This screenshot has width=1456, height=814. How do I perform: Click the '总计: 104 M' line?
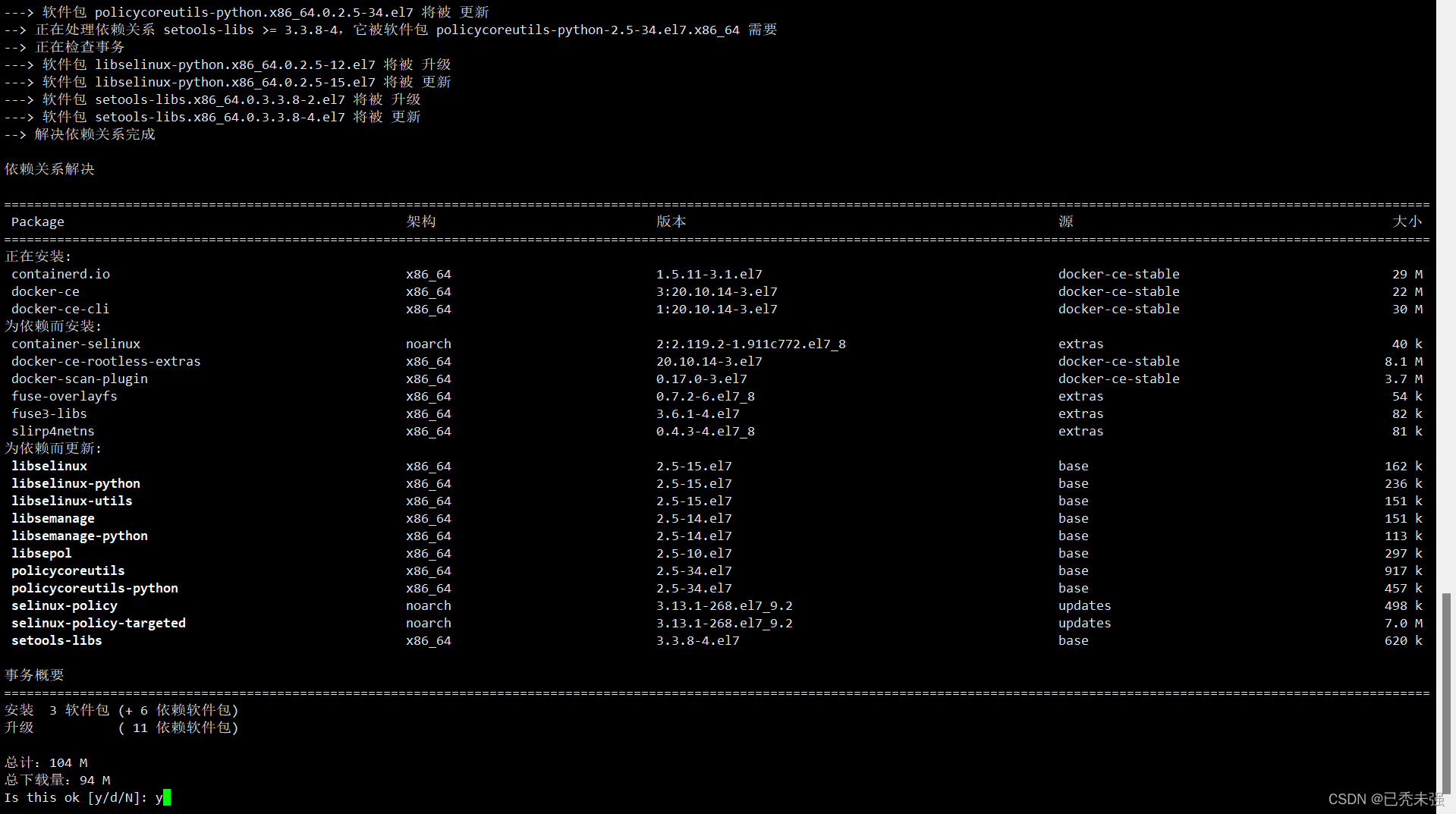pos(46,762)
